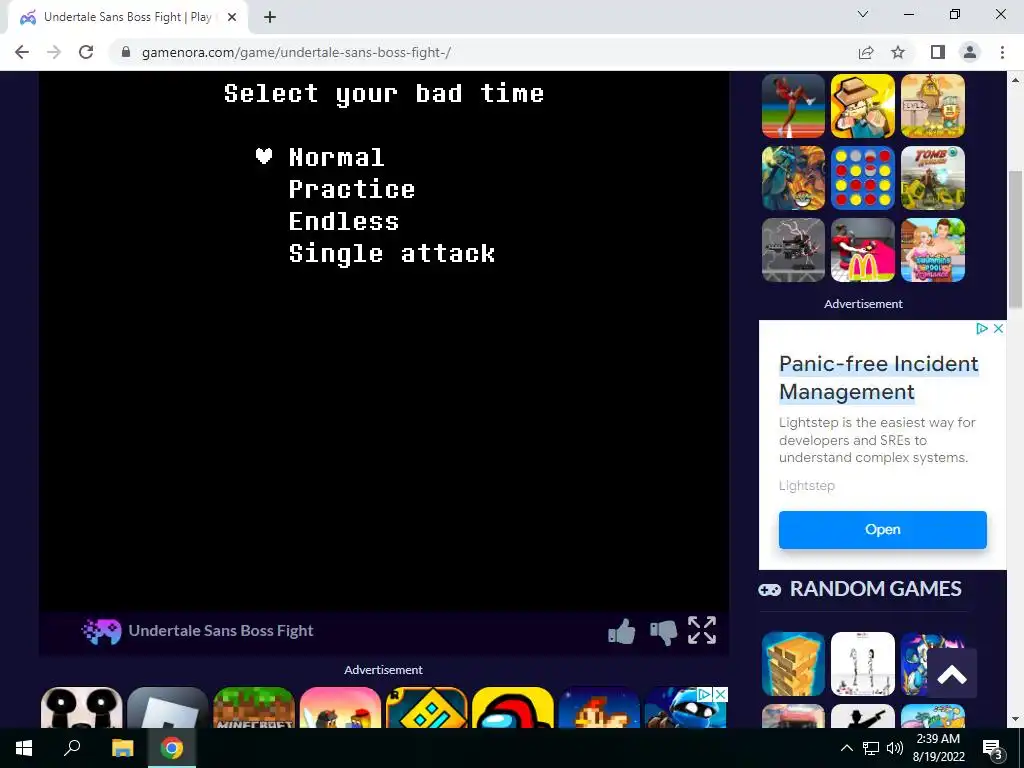Select the Single attack mode

click(x=392, y=253)
